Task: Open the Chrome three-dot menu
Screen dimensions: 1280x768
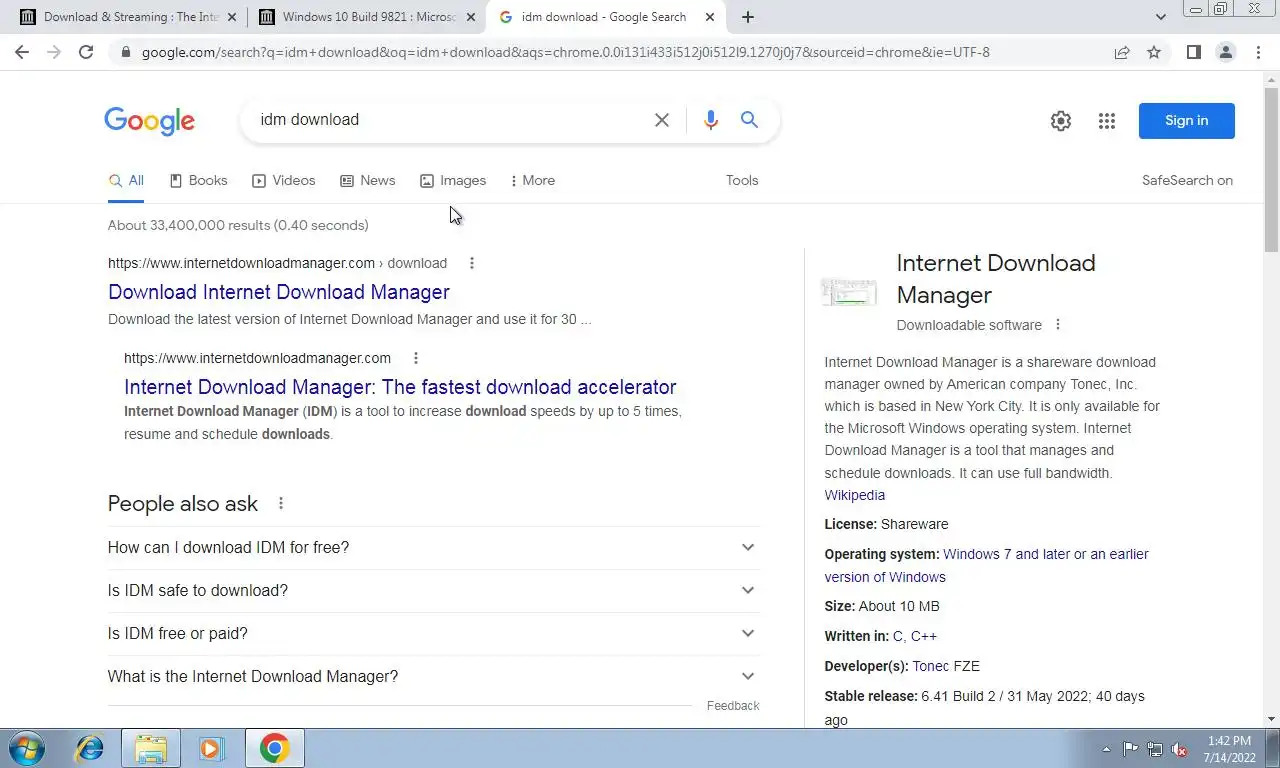Action: pos(1258,52)
